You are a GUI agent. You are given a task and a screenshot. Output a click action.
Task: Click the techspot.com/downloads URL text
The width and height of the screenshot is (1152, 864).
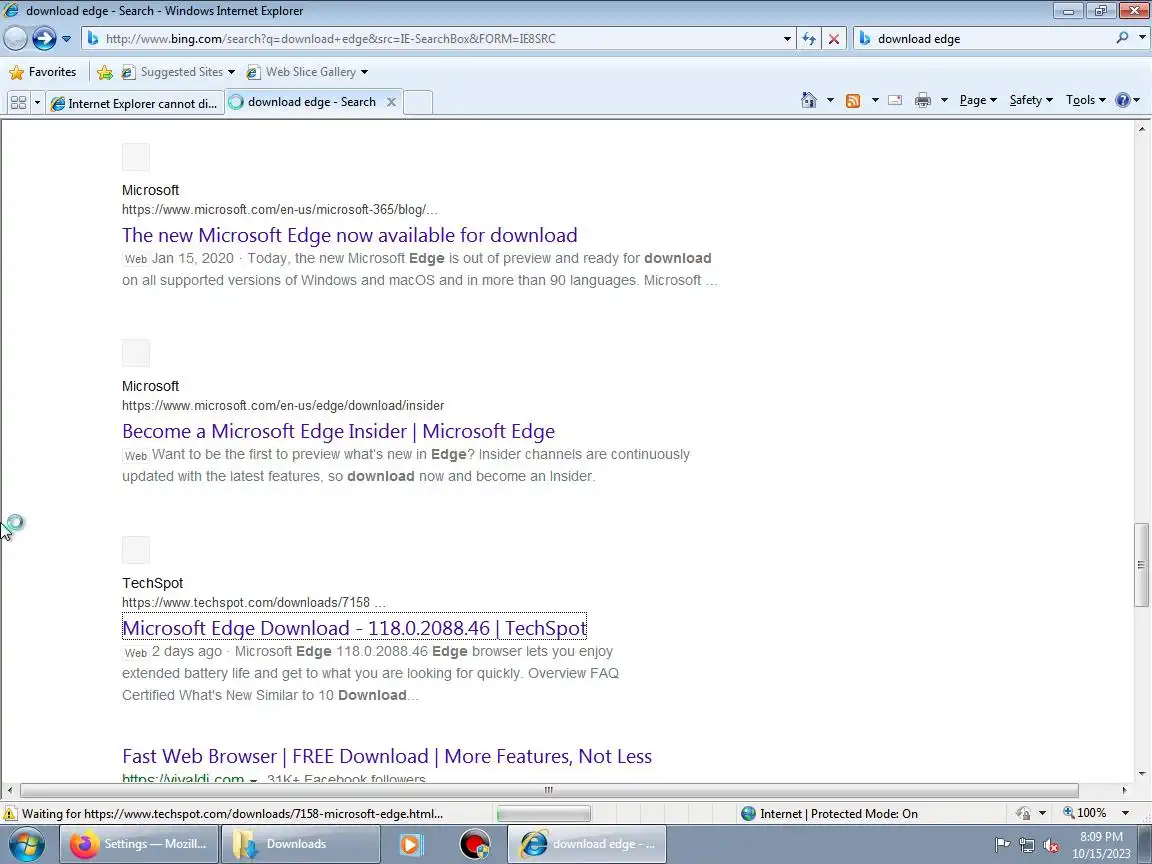[253, 602]
